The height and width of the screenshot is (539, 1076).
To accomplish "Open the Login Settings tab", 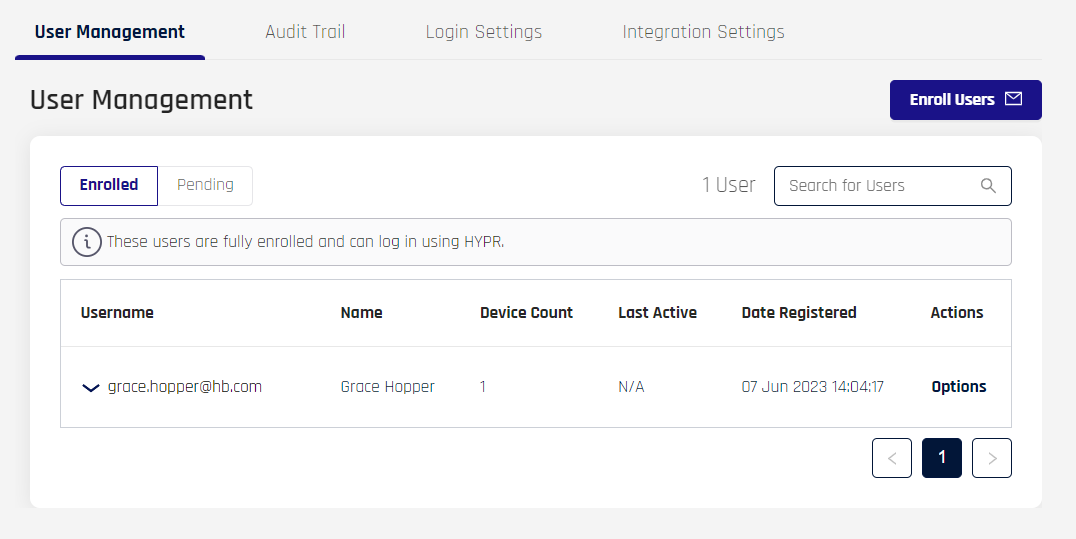I will tap(484, 32).
